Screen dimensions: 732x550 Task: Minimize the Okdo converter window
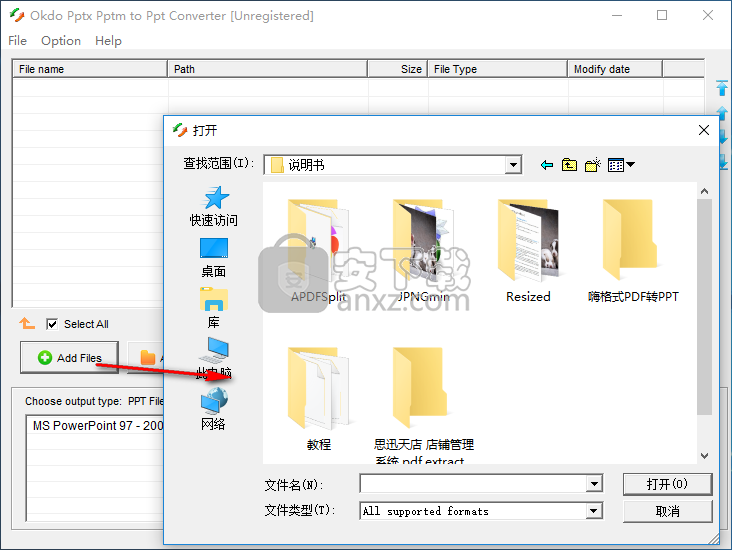pos(617,15)
